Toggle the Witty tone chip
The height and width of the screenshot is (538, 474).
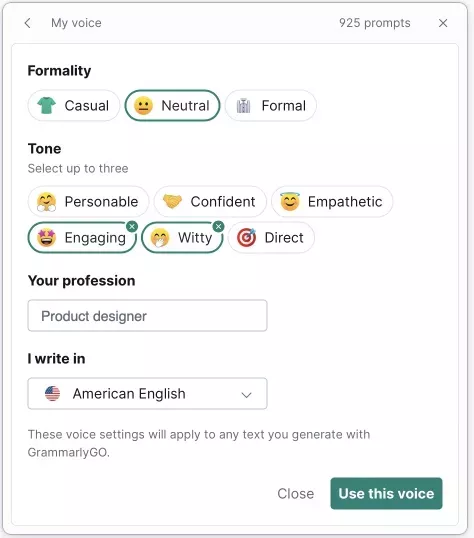coord(182,237)
